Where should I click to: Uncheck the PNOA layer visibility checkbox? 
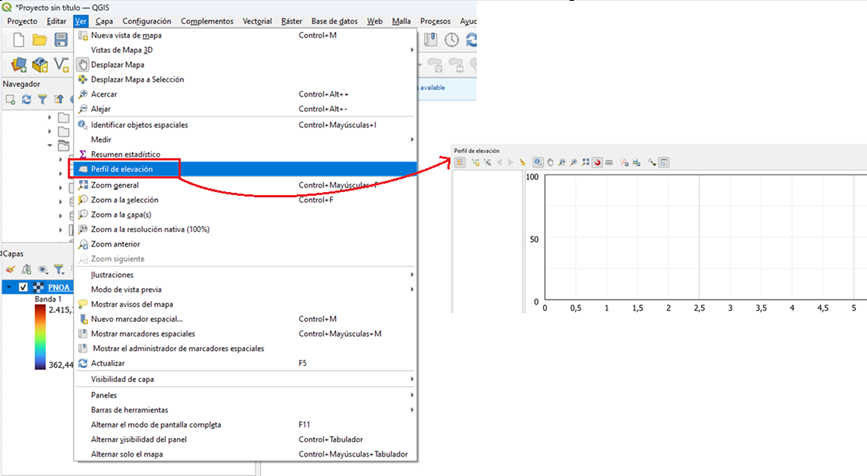[24, 287]
